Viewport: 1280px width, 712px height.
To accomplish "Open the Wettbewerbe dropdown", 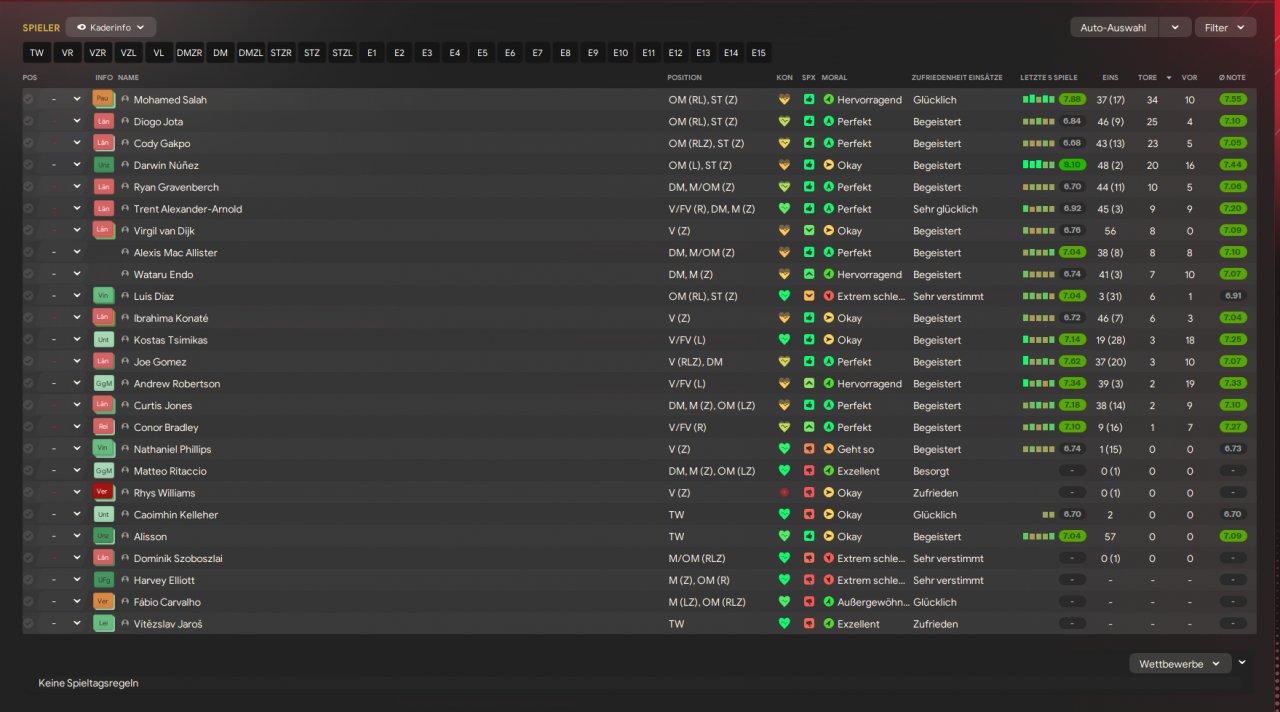I will coord(1180,663).
